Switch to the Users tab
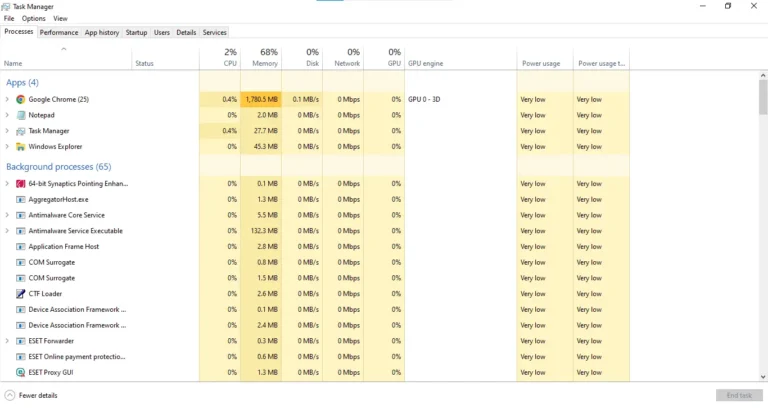 click(x=162, y=32)
